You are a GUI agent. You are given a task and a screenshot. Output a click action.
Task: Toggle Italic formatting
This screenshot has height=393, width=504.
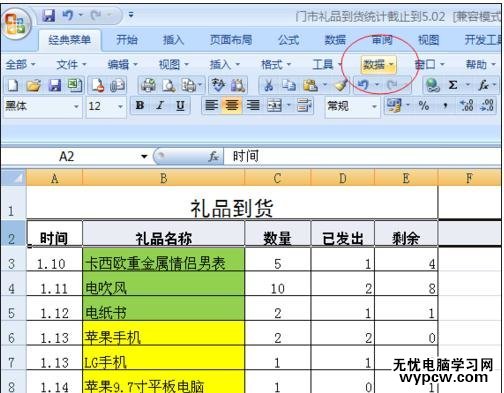pyautogui.click(x=160, y=106)
